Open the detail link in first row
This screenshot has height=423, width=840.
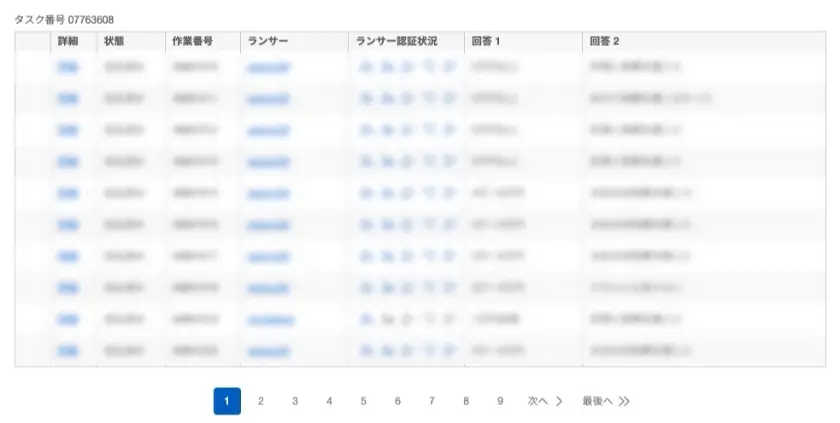pos(68,67)
